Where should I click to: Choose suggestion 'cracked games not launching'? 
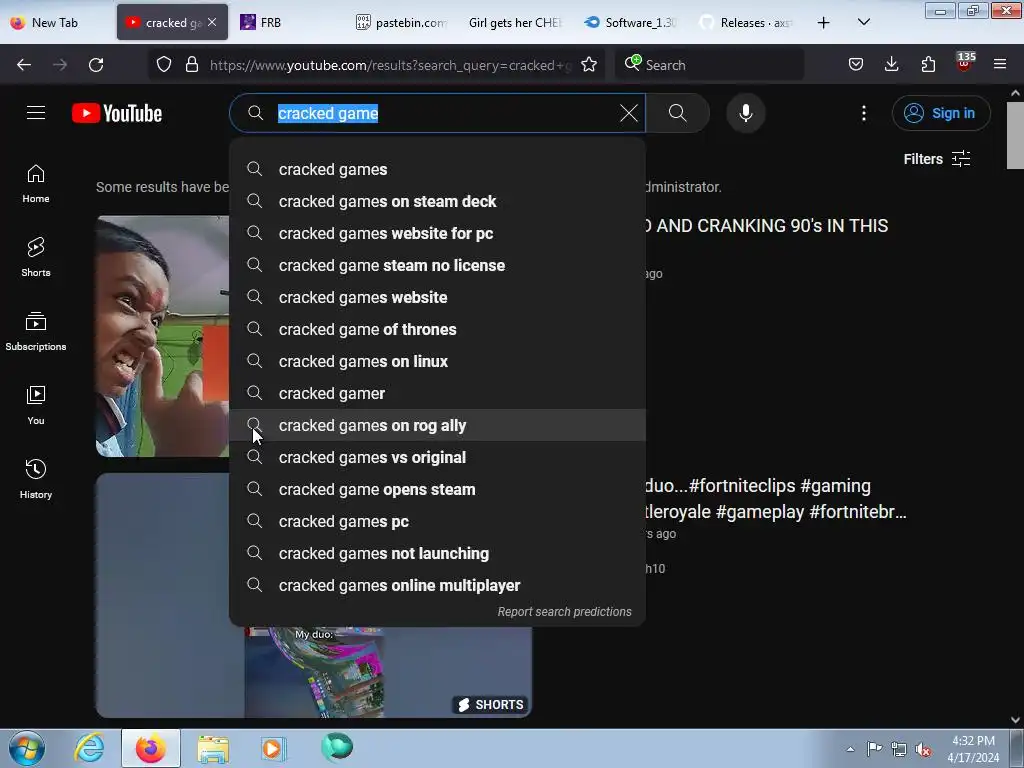[x=438, y=553]
